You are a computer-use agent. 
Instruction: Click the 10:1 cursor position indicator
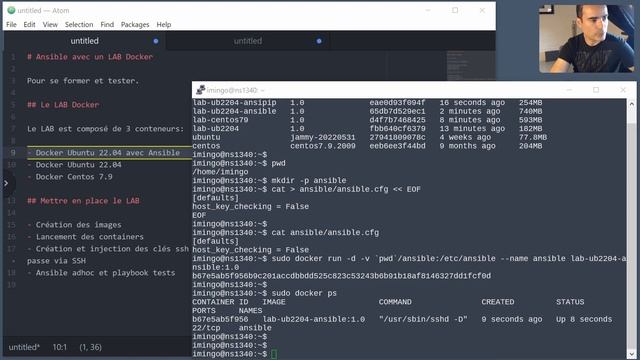click(x=60, y=347)
